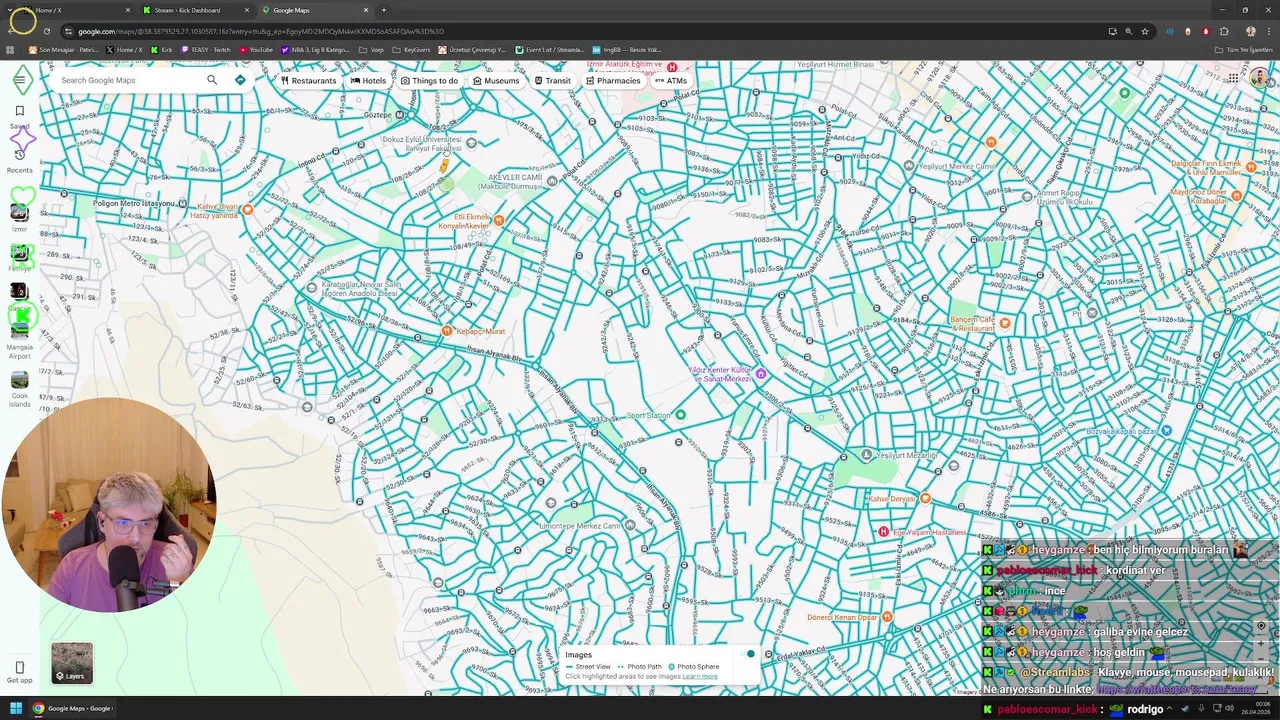
Task: Click the Bozyaka kapalı pazarı marker
Action: (x=1166, y=430)
